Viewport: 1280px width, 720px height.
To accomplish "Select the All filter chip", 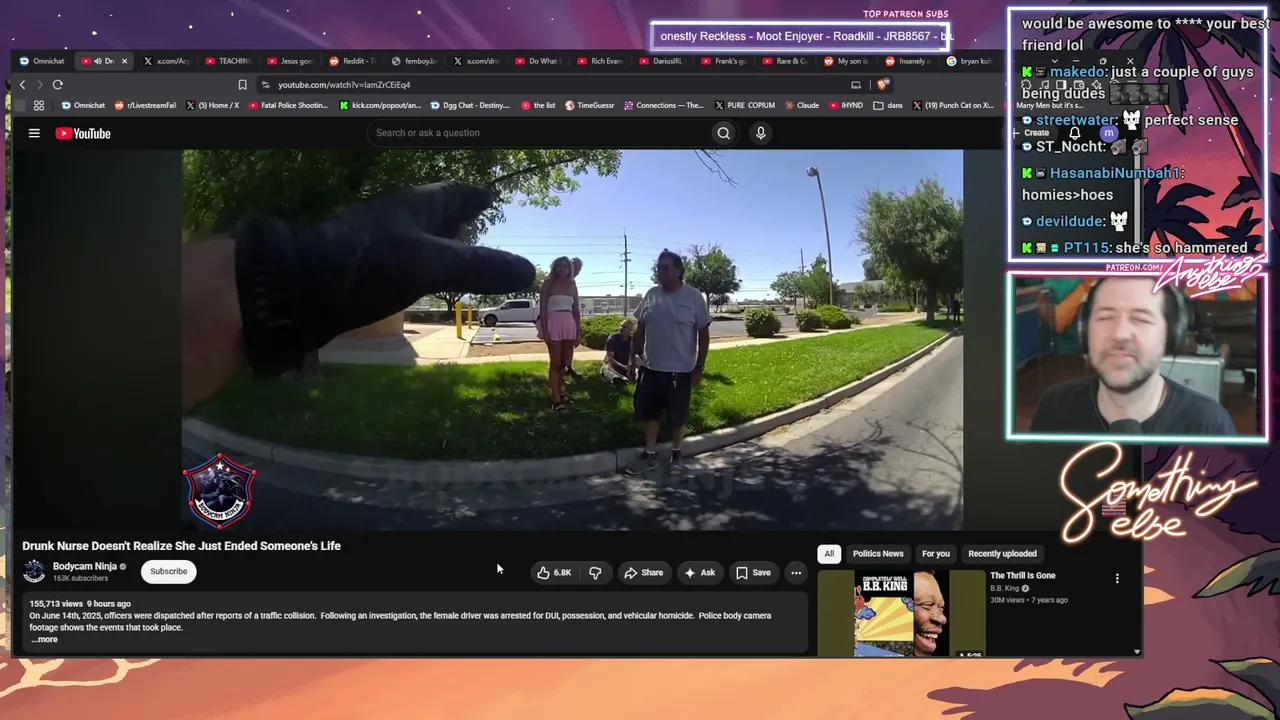I will (829, 553).
